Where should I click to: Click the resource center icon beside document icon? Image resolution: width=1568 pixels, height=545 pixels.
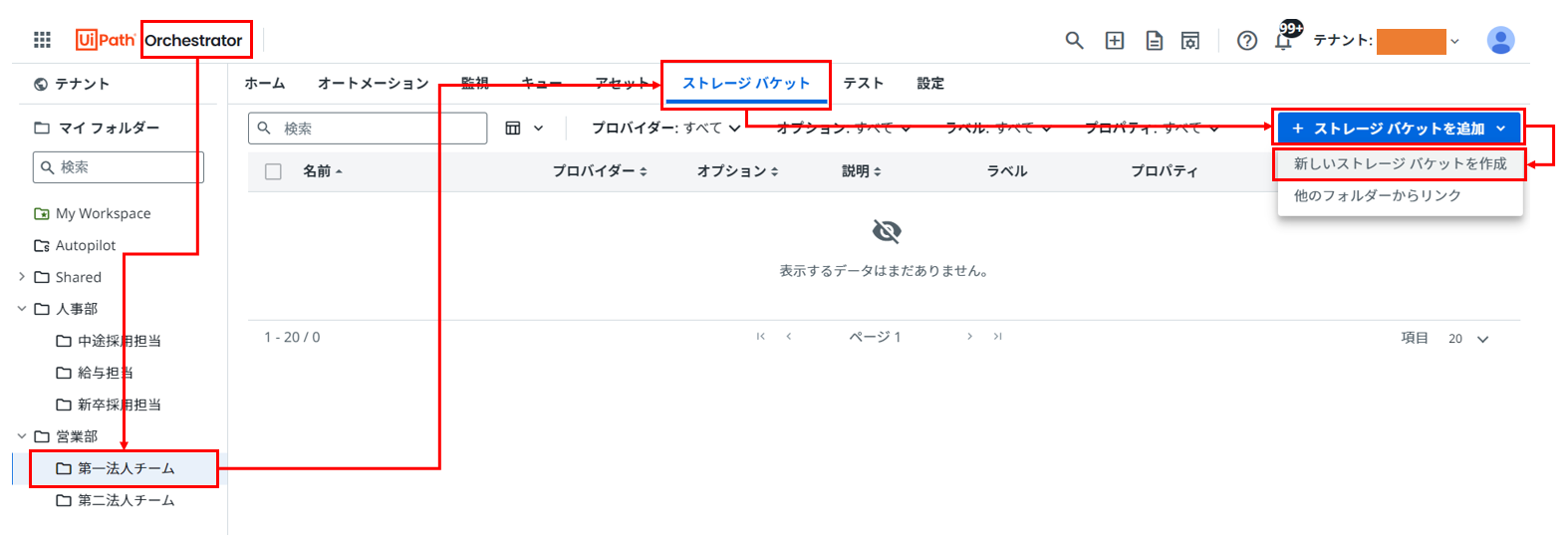(x=1190, y=40)
